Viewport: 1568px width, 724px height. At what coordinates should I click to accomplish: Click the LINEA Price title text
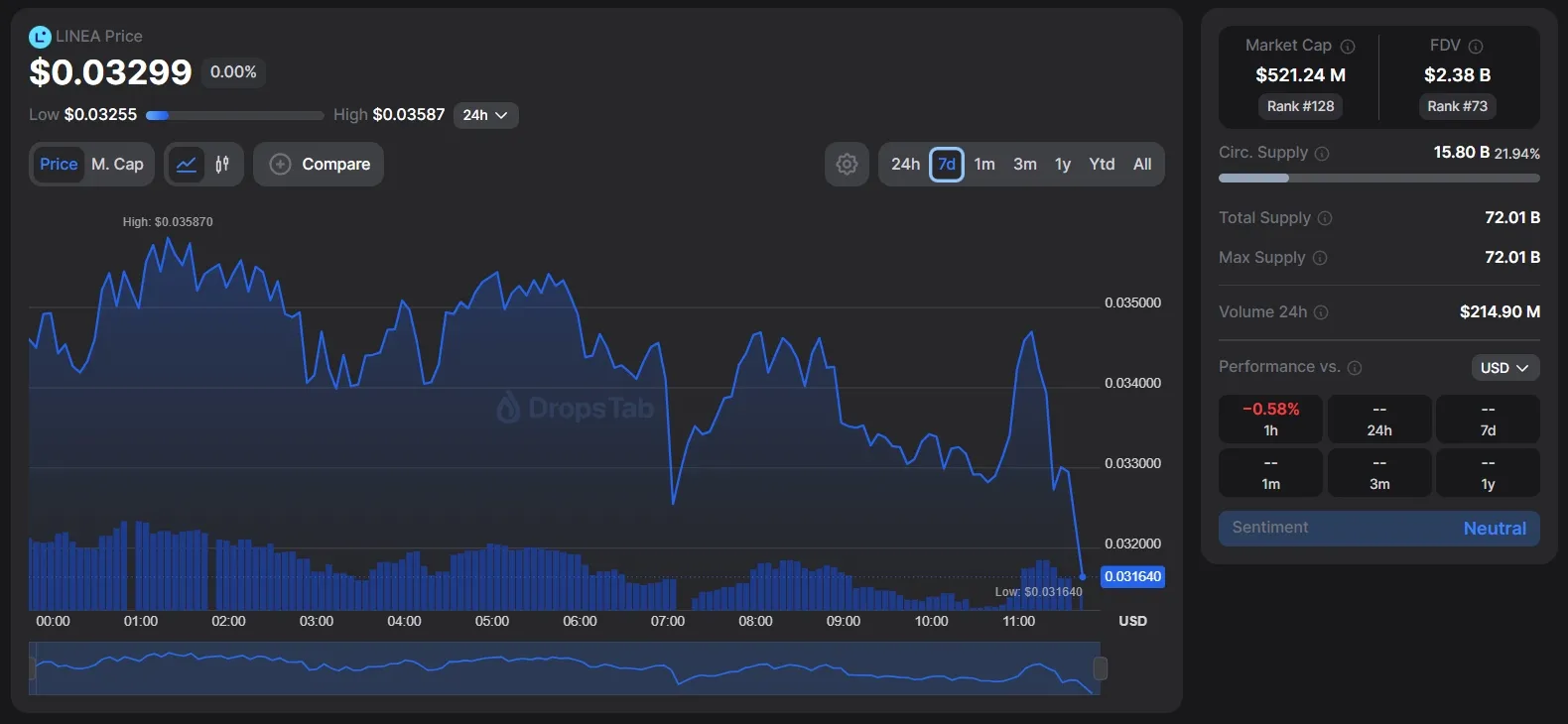(99, 37)
